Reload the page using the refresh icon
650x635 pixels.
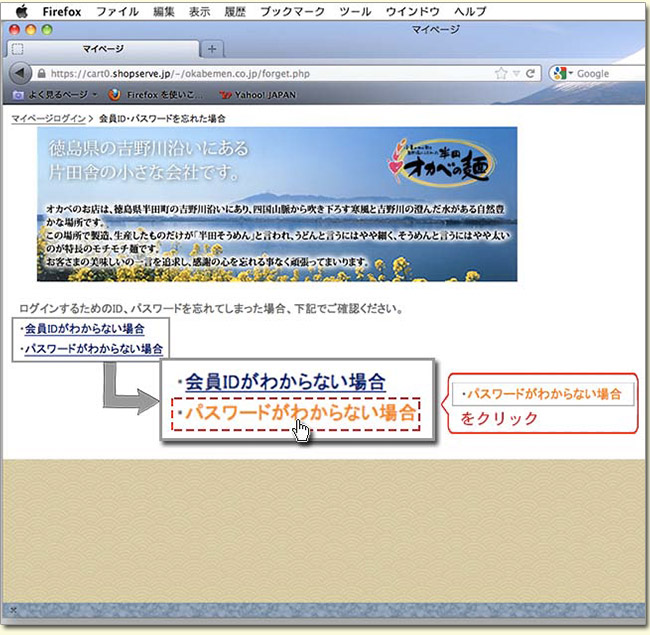[530, 74]
